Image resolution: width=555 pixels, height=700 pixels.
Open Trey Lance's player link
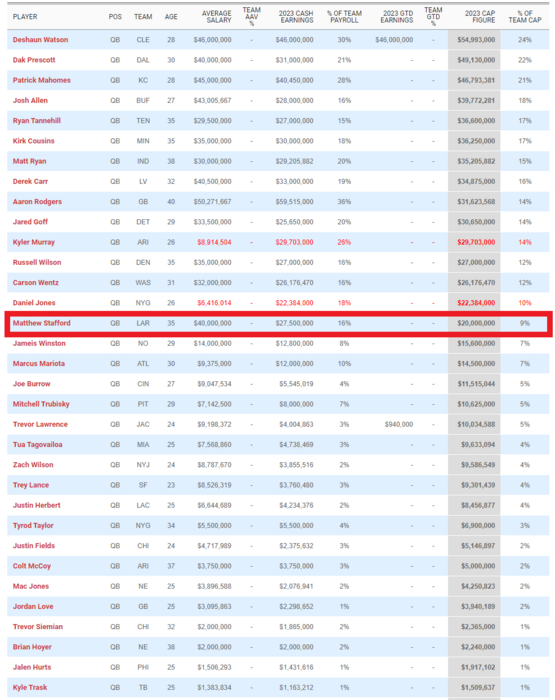[31, 485]
